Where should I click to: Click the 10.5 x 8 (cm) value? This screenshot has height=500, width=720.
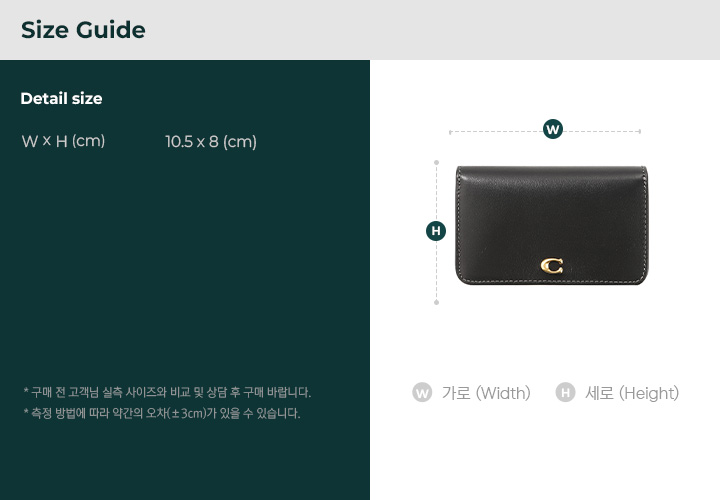(x=211, y=141)
